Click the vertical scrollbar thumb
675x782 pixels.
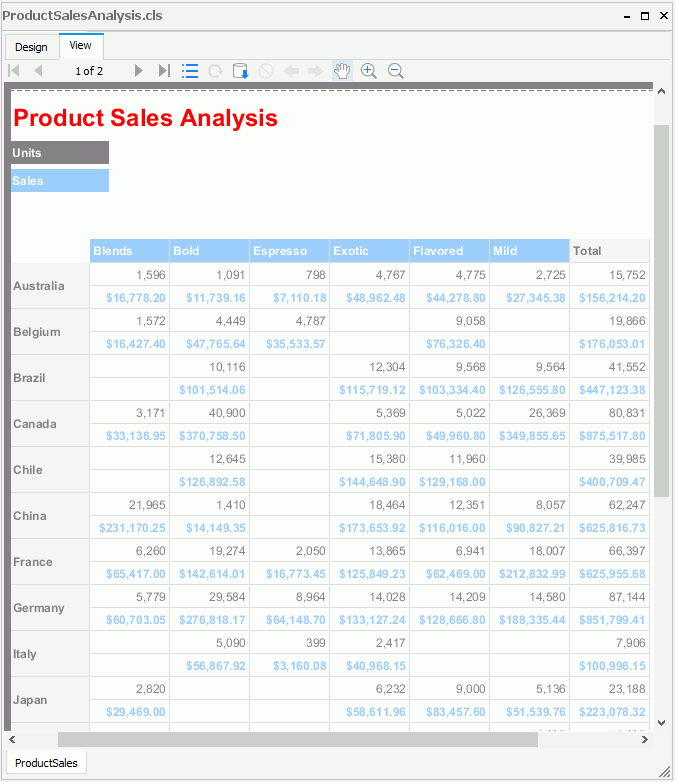662,310
